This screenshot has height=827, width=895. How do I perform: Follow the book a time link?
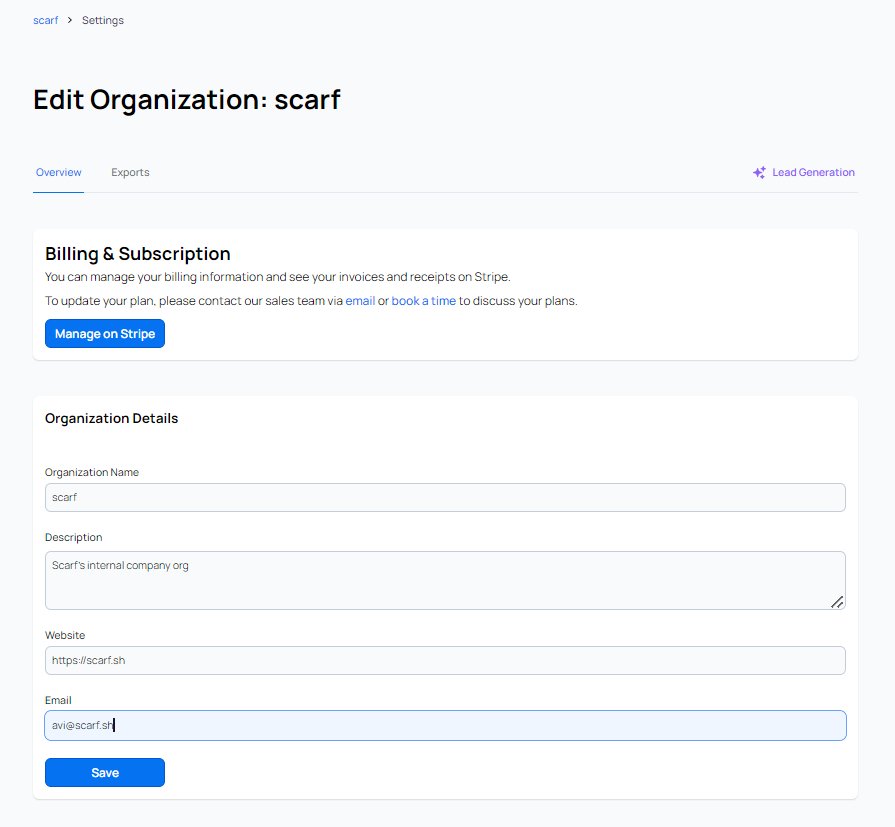click(424, 301)
